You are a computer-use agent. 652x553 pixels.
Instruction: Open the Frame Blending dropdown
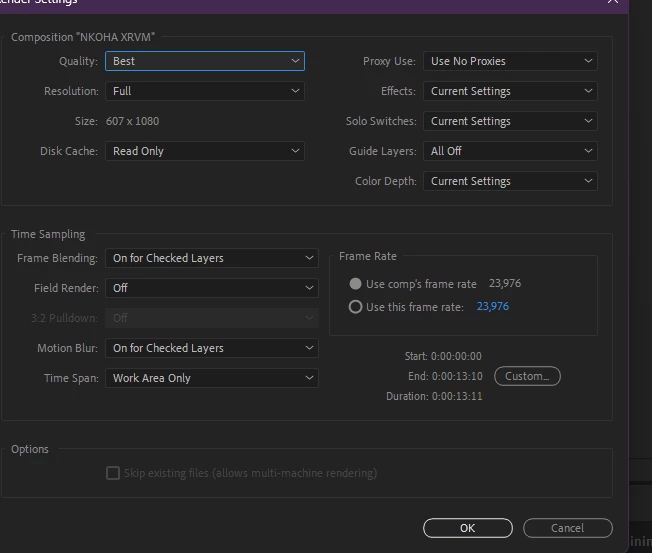coord(212,258)
